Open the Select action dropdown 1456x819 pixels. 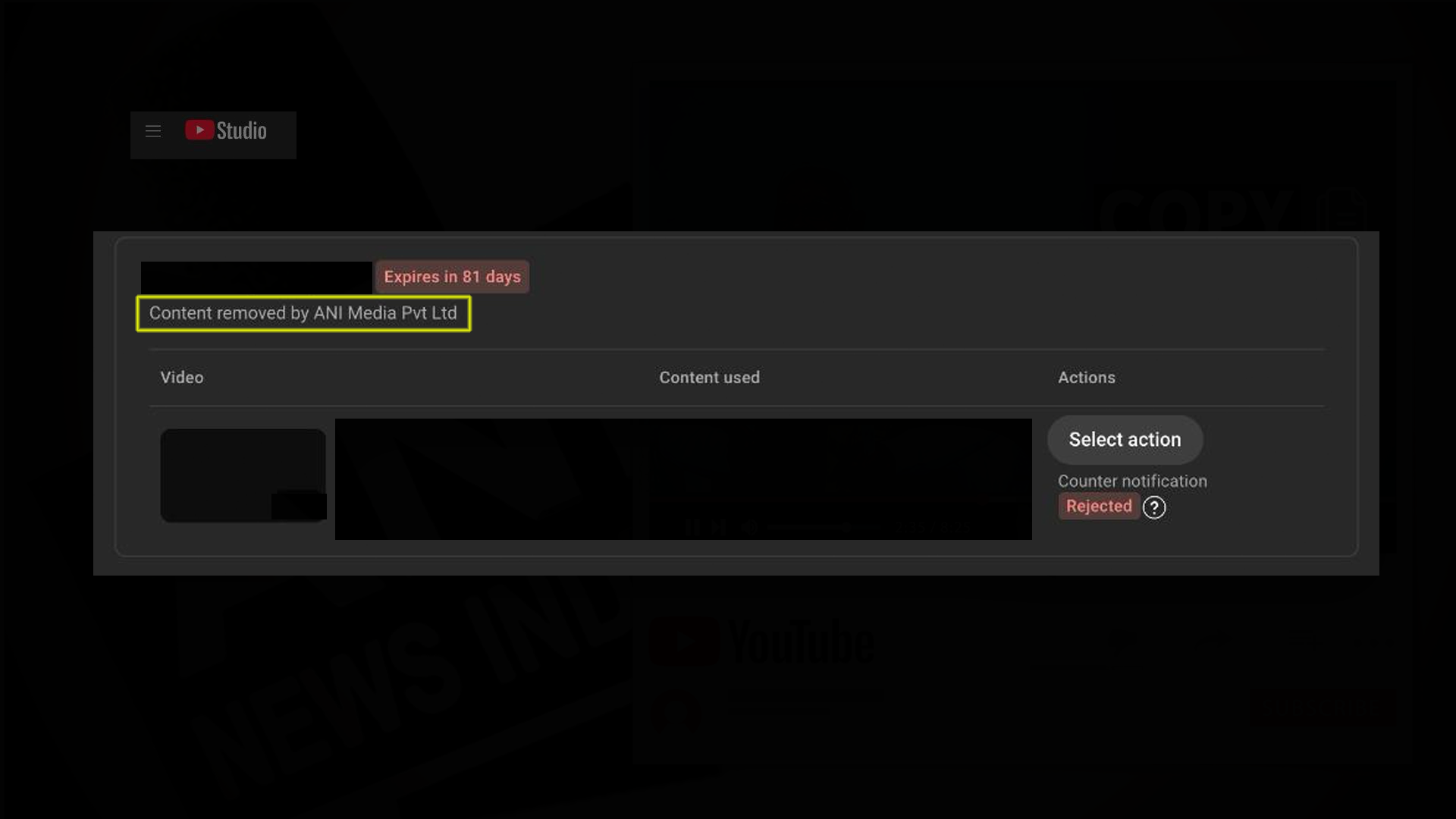[1124, 440]
